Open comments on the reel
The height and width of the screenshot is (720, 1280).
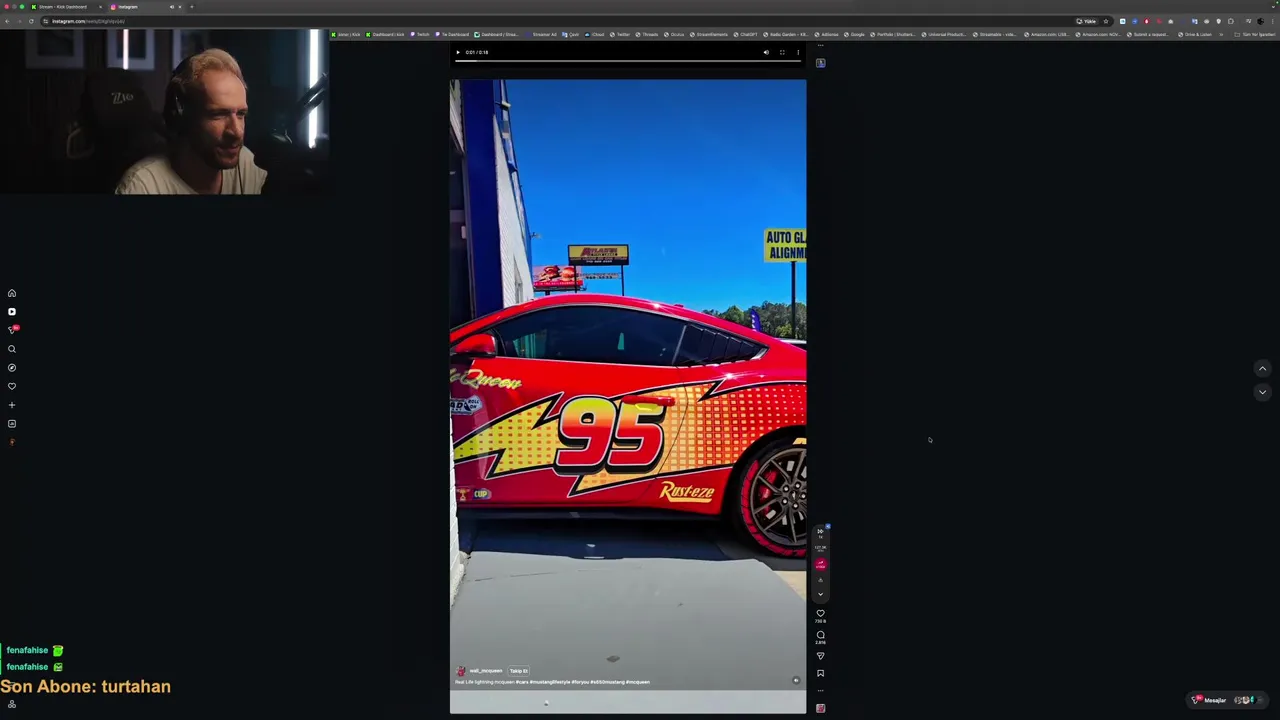point(821,634)
